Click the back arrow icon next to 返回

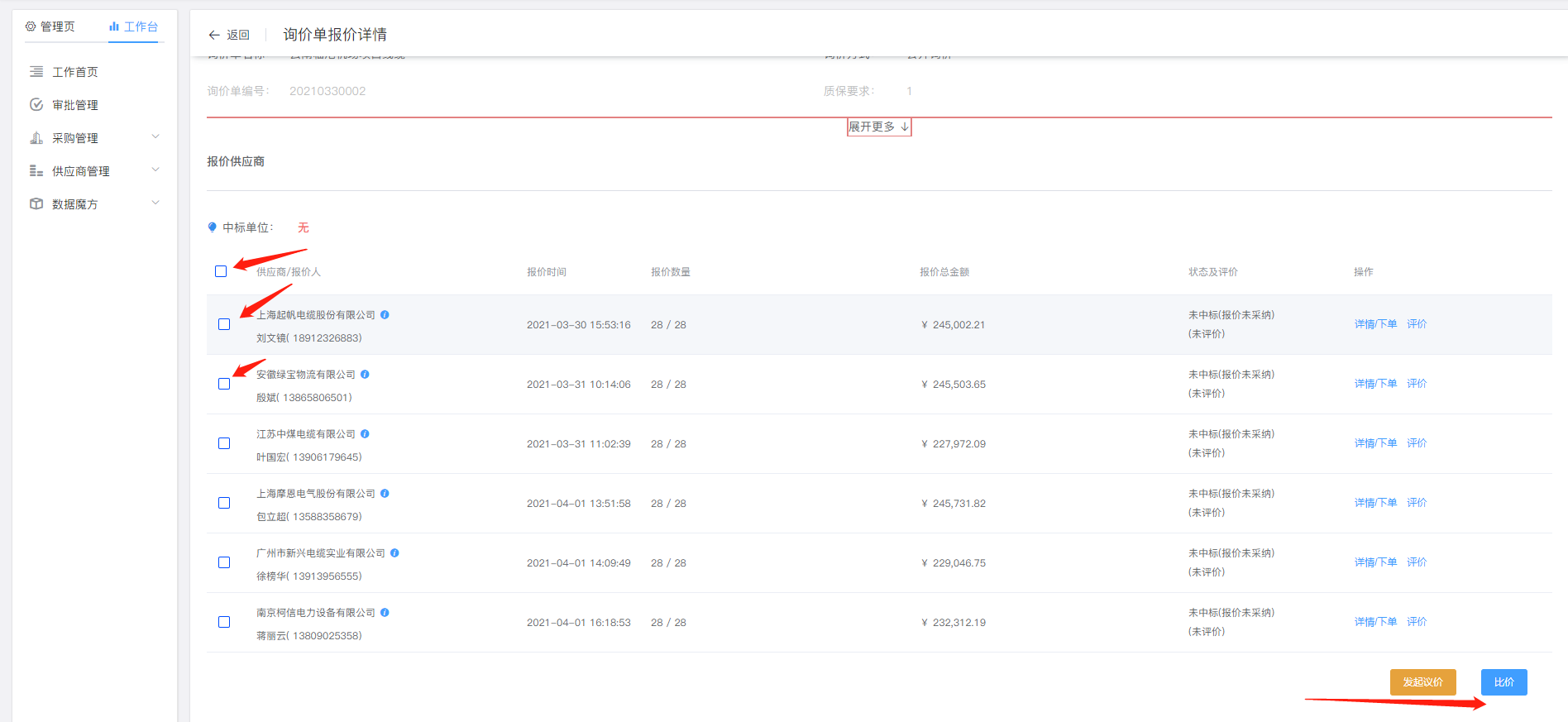click(x=214, y=35)
